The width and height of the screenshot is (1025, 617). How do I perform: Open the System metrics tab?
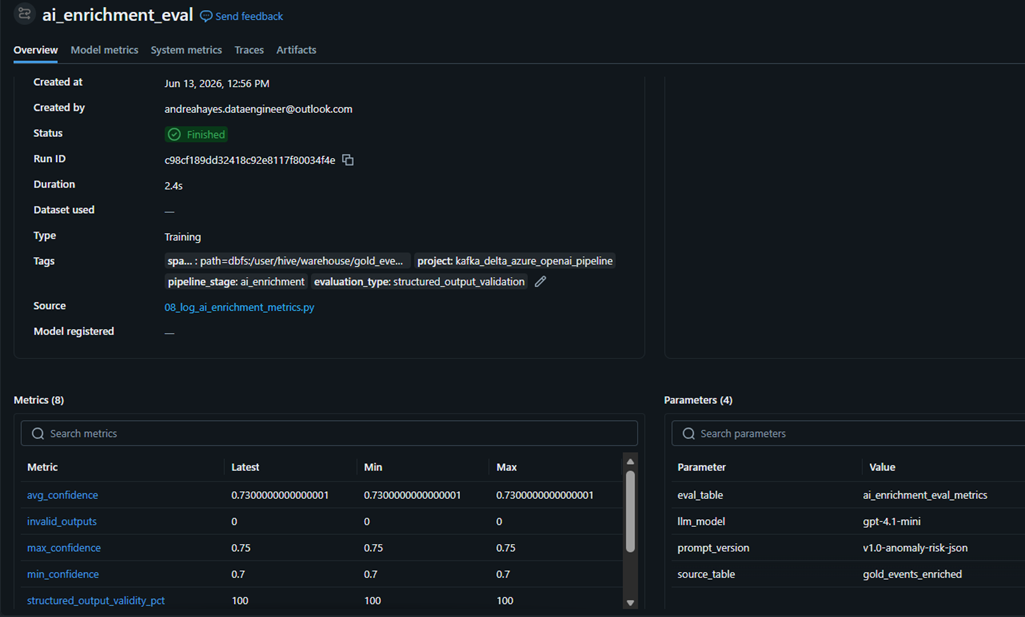186,50
